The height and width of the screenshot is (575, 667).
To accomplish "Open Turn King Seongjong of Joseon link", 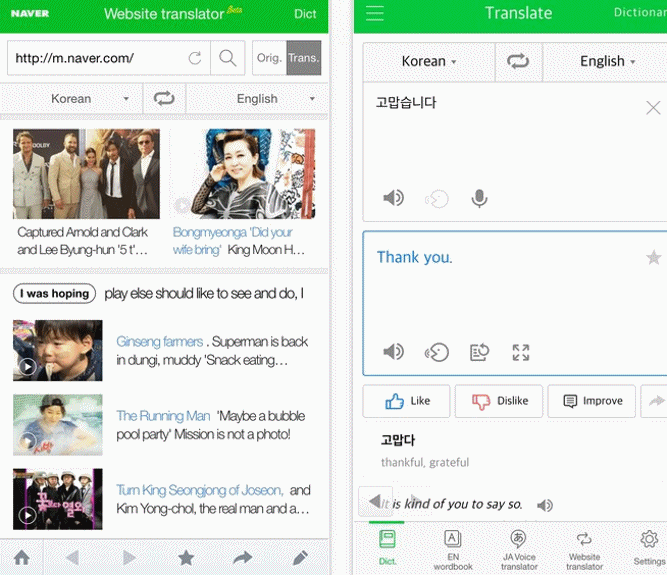I will (200, 490).
